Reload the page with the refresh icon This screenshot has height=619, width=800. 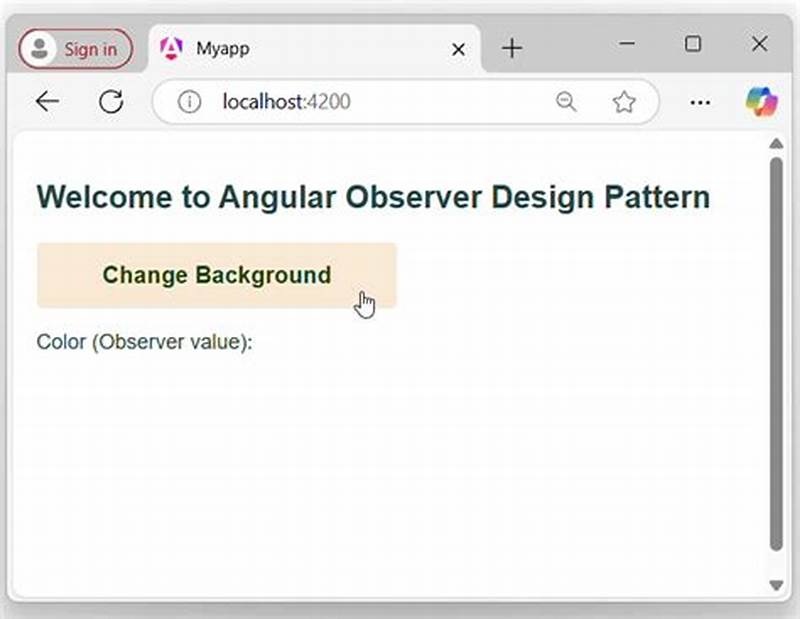pos(111,101)
